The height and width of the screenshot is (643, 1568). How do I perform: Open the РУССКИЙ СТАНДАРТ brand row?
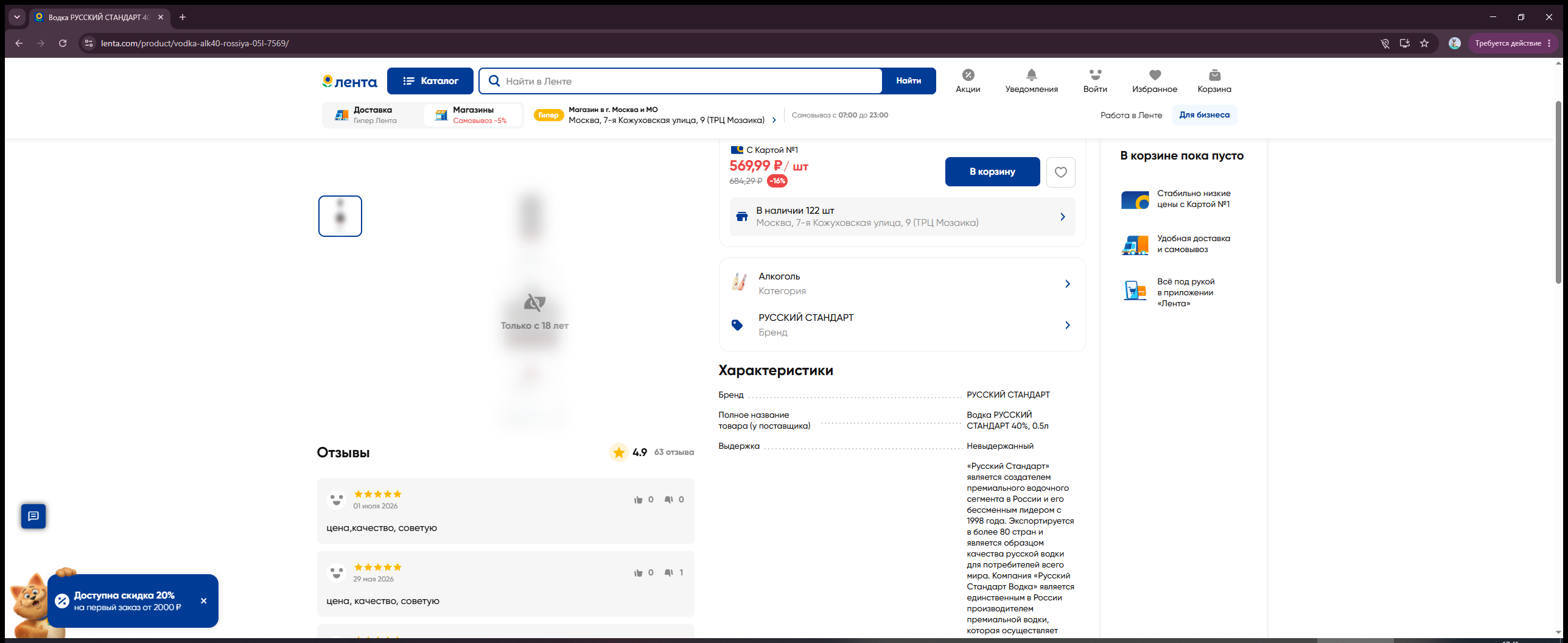[902, 325]
